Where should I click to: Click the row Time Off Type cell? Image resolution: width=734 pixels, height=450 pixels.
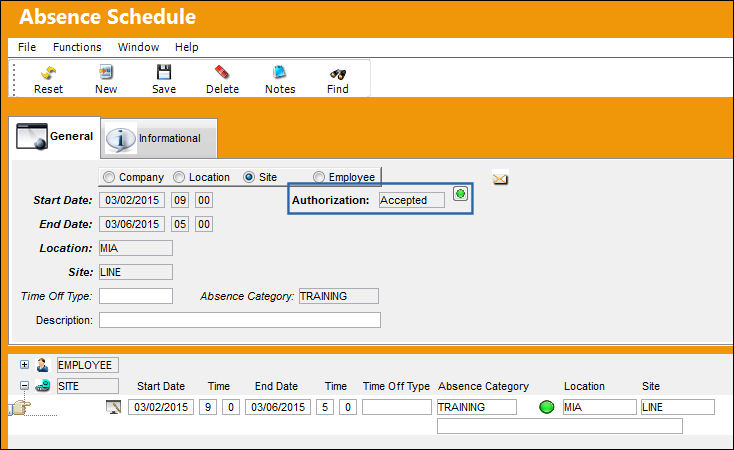(x=397, y=407)
